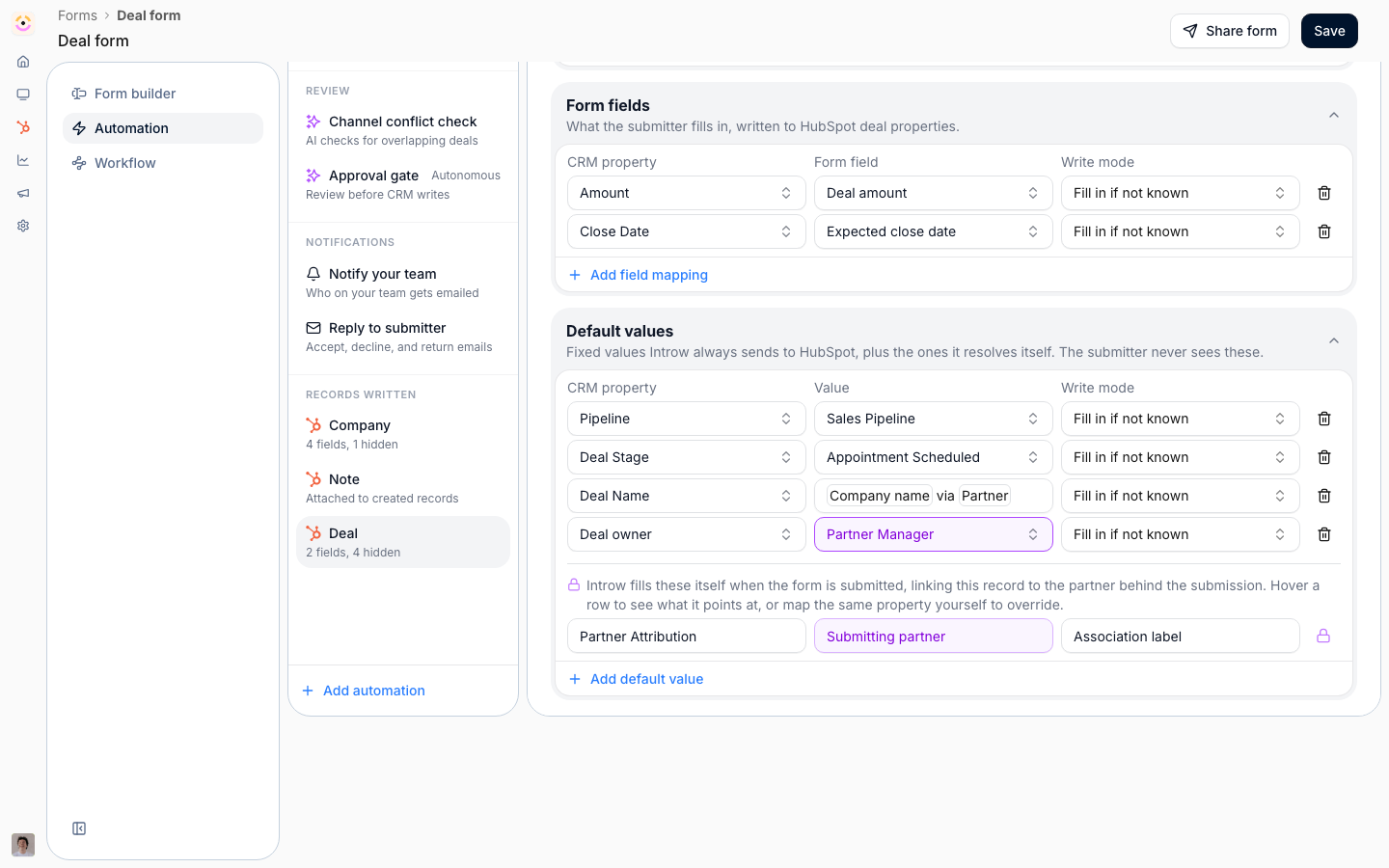
Task: Delete the Amount field mapping row
Action: tap(1324, 193)
